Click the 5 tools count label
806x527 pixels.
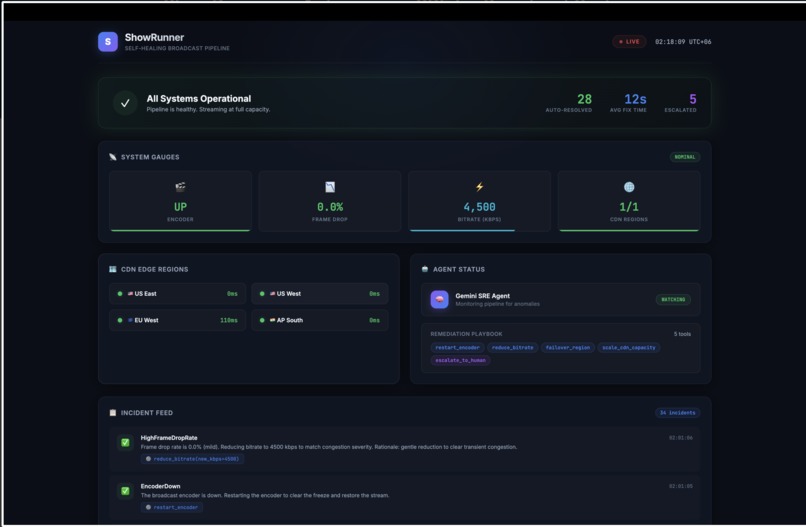coord(682,334)
